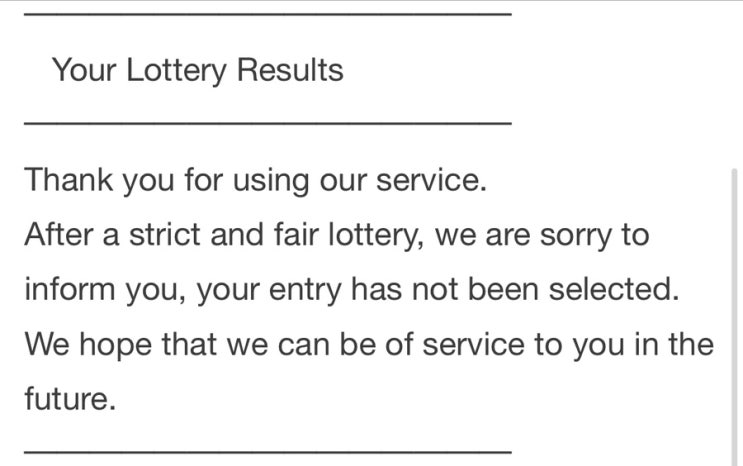
Task: Click the word "been" before "selected."
Action: (x=503, y=289)
